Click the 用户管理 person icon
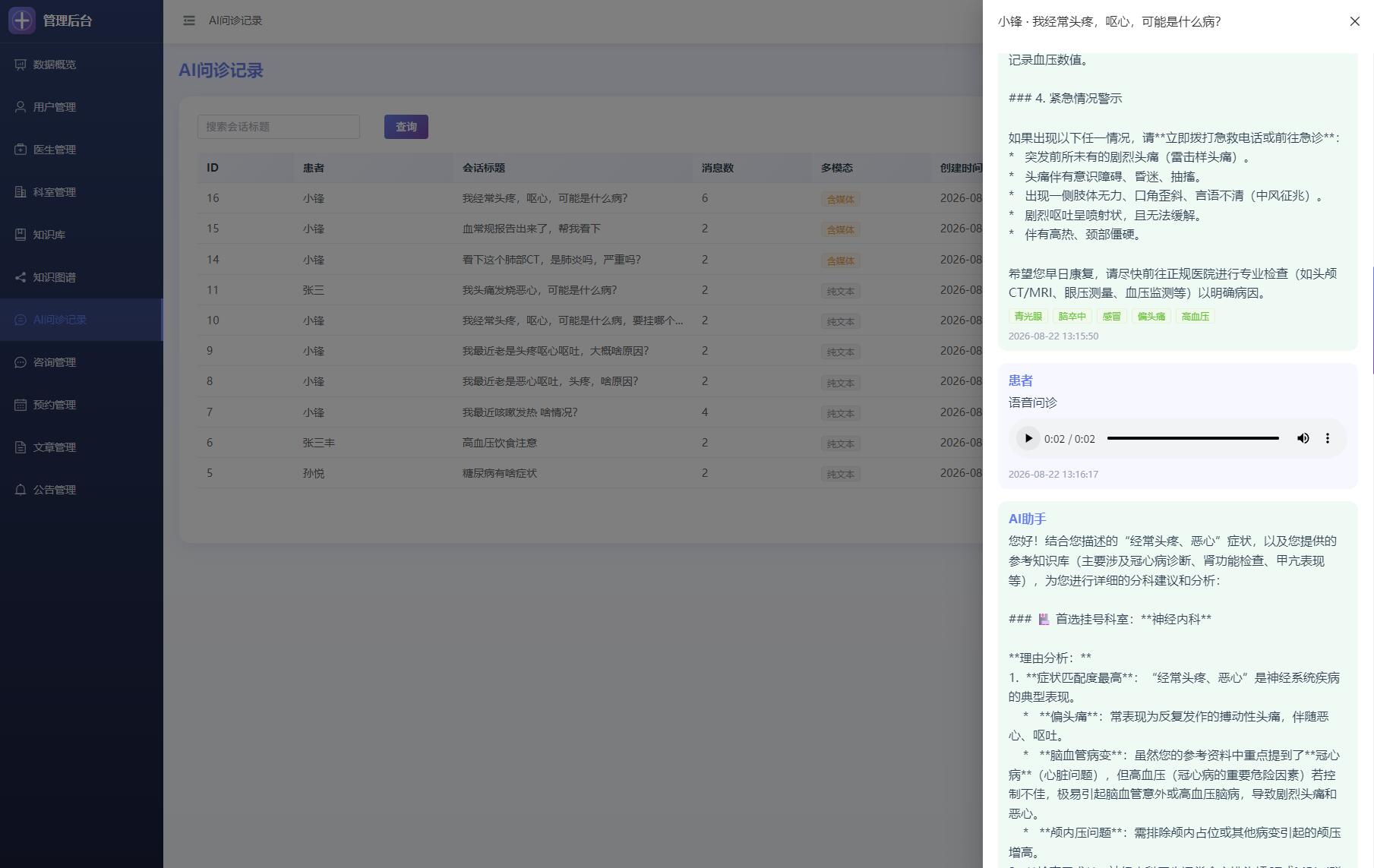The image size is (1374, 868). point(21,107)
